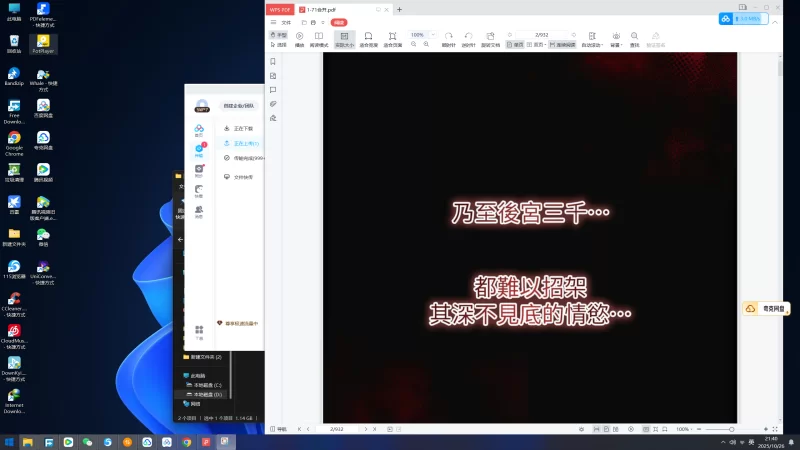The width and height of the screenshot is (800, 450).
Task: Open the File menu in WPS
Action: click(285, 21)
